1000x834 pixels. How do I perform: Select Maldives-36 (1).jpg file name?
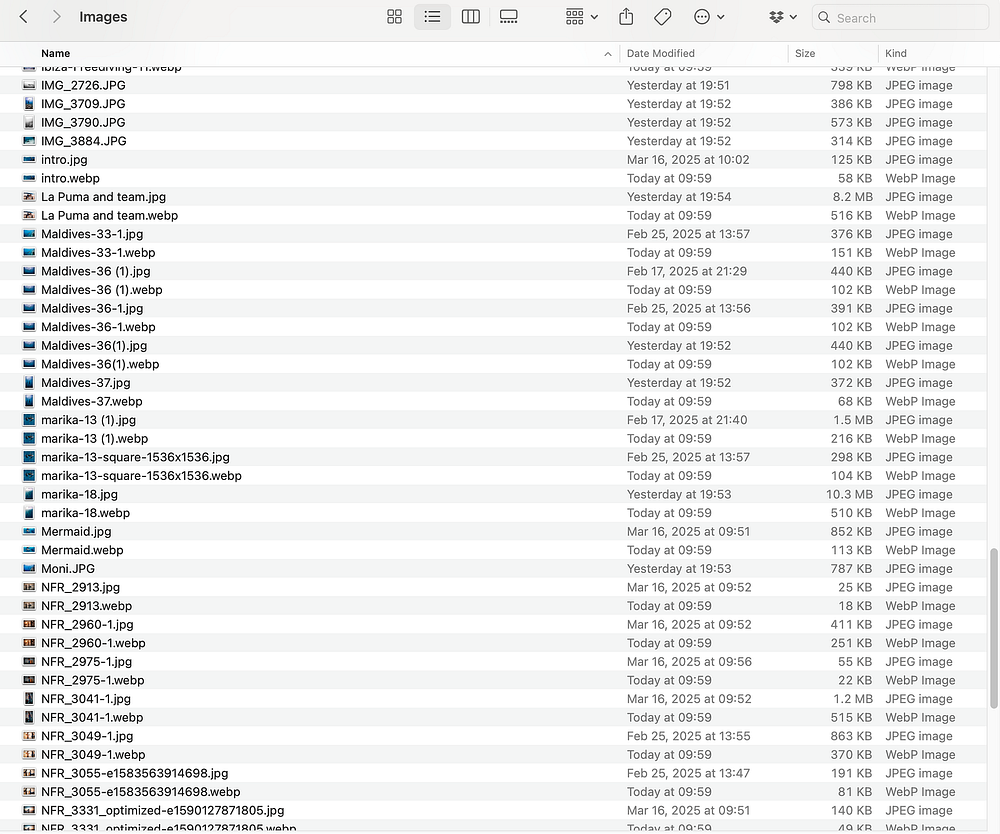click(x=96, y=271)
